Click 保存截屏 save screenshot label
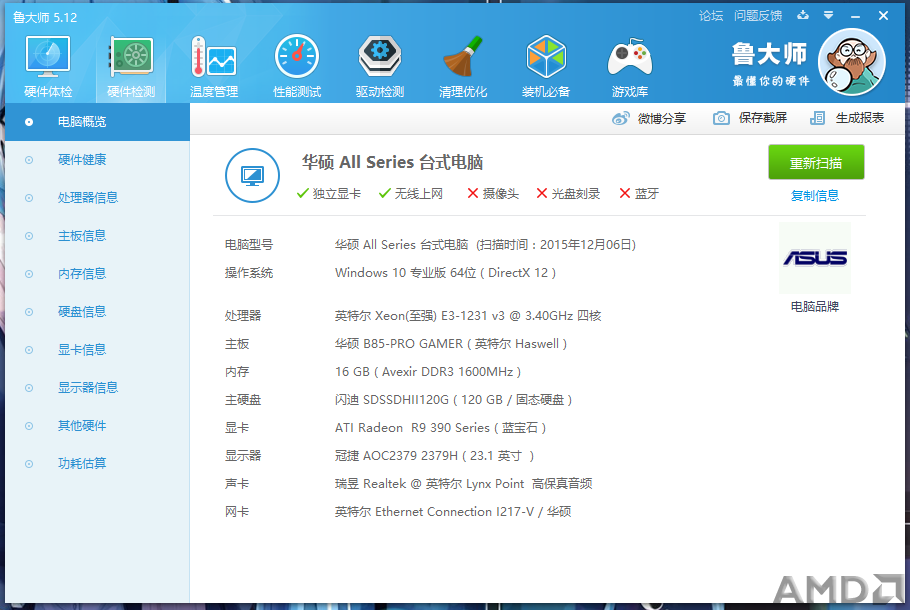This screenshot has width=910, height=610. coord(763,118)
